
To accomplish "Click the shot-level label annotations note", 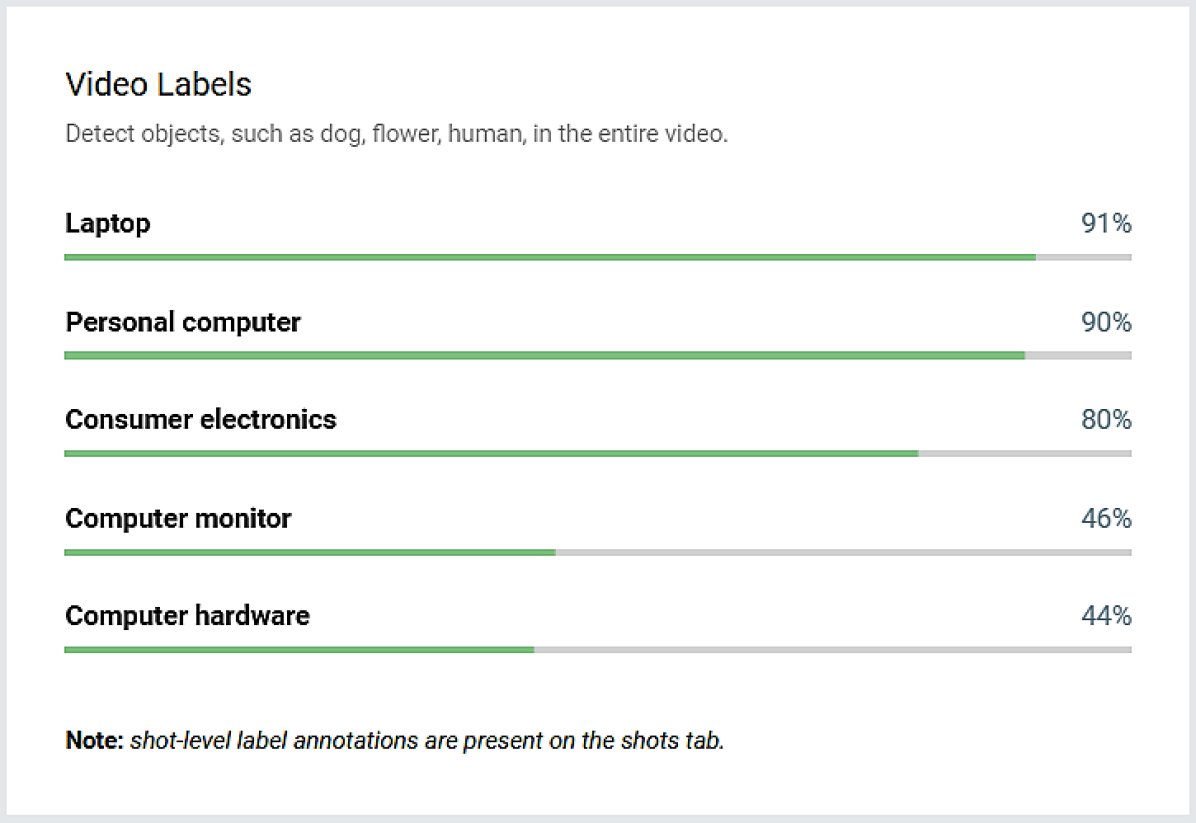I will pos(394,741).
